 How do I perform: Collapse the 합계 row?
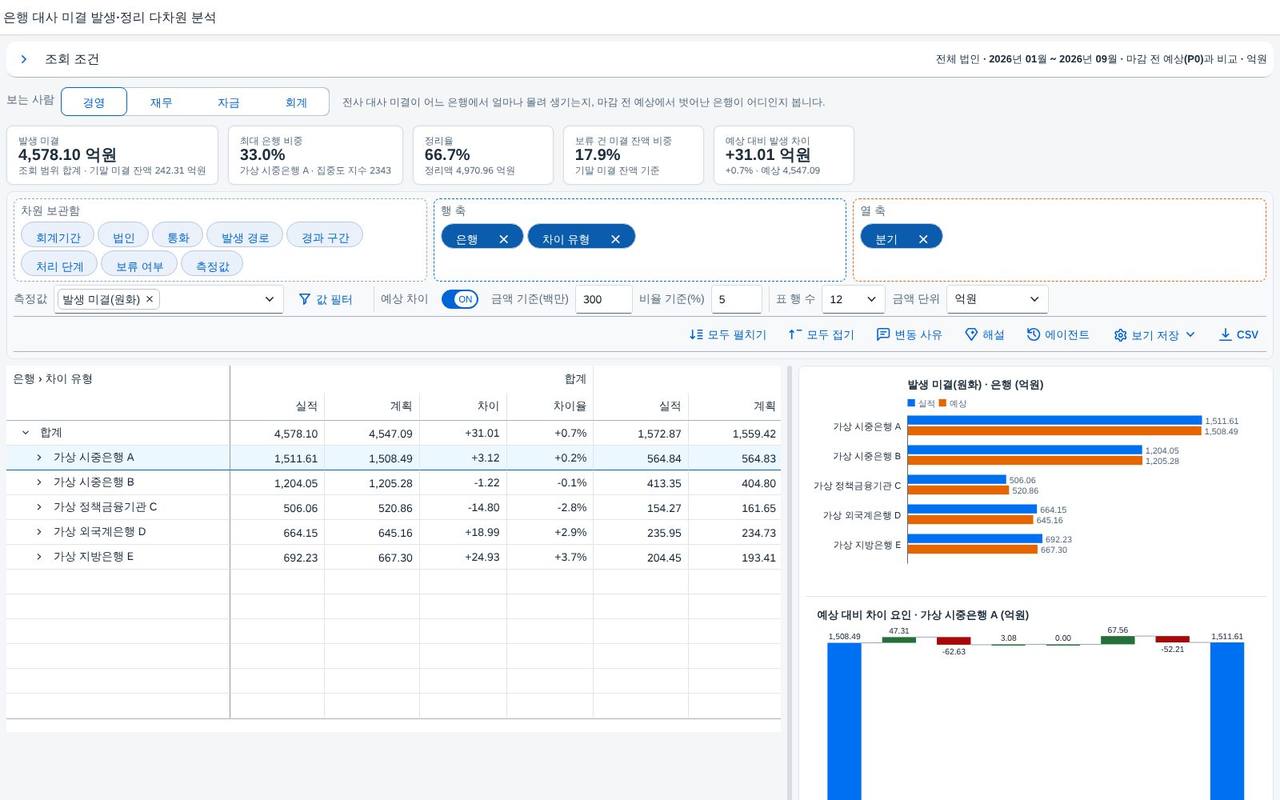click(26, 433)
